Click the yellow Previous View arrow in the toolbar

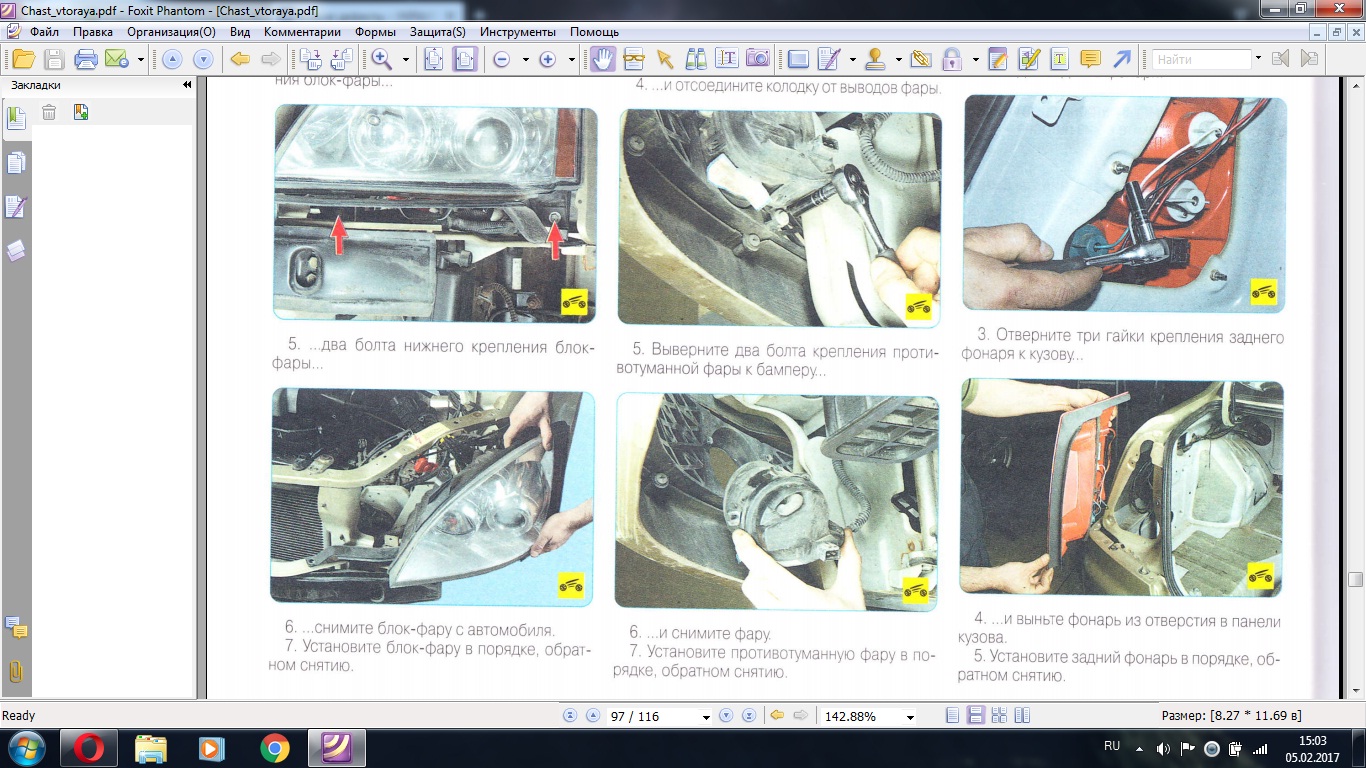point(240,59)
